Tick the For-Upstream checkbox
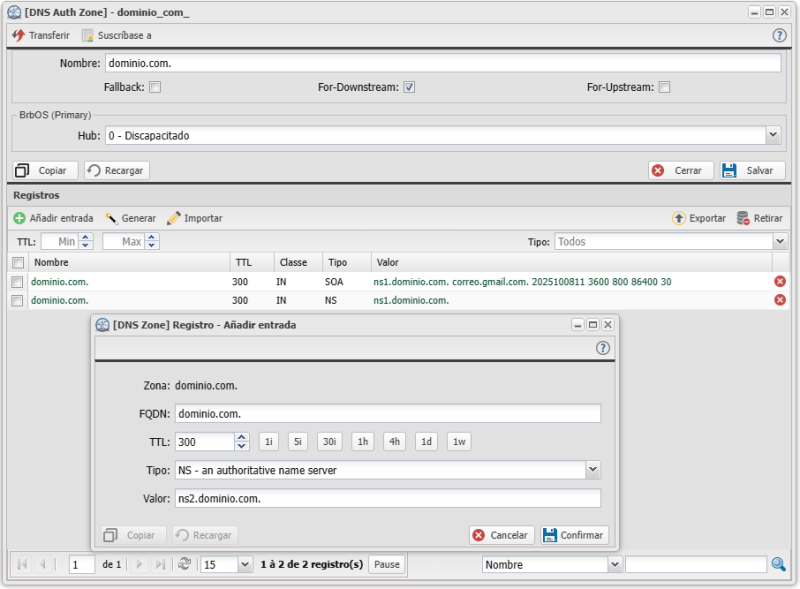Viewport: 800px width, 589px height. [x=664, y=87]
